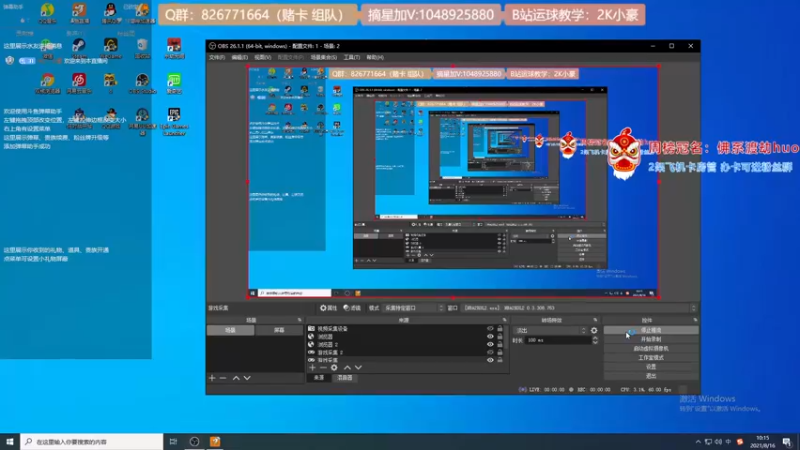Open the 文件(F) menu in OBS
The image size is (800, 450).
tap(217, 58)
